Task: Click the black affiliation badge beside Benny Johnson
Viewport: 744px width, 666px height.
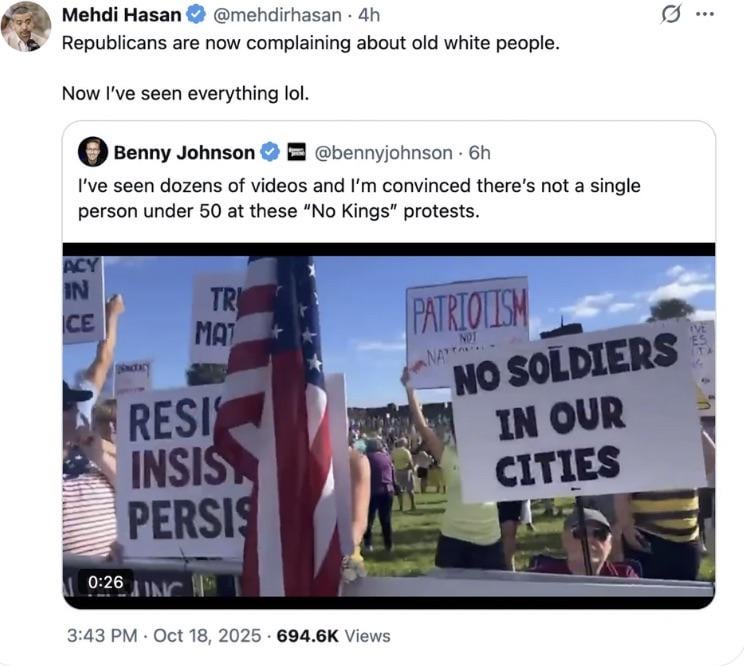Action: (x=297, y=152)
